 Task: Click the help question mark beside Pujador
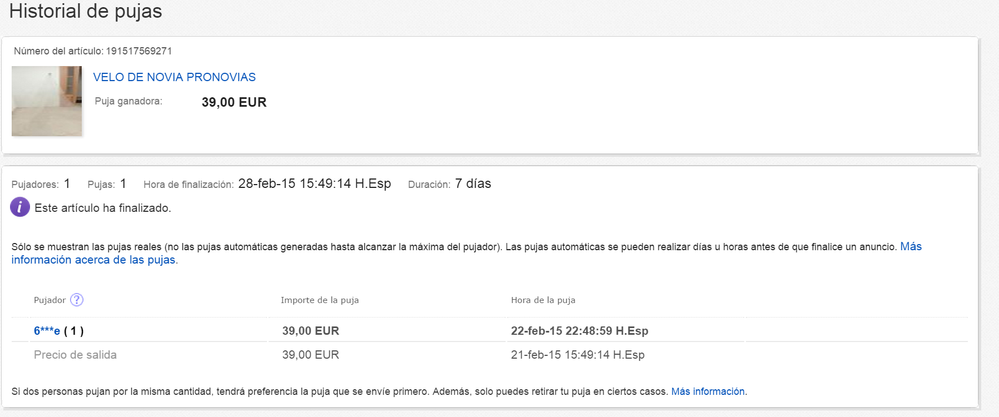coord(77,300)
